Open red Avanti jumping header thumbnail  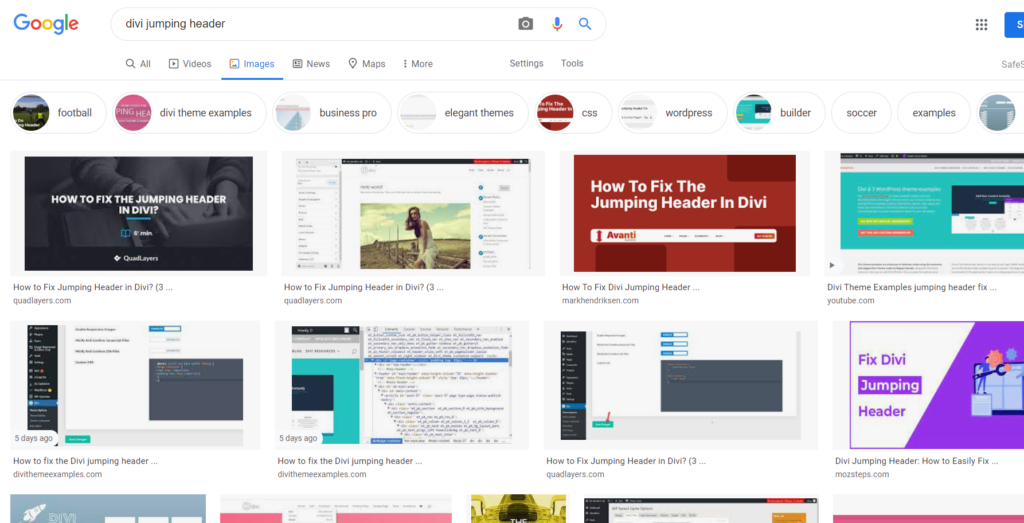(684, 214)
